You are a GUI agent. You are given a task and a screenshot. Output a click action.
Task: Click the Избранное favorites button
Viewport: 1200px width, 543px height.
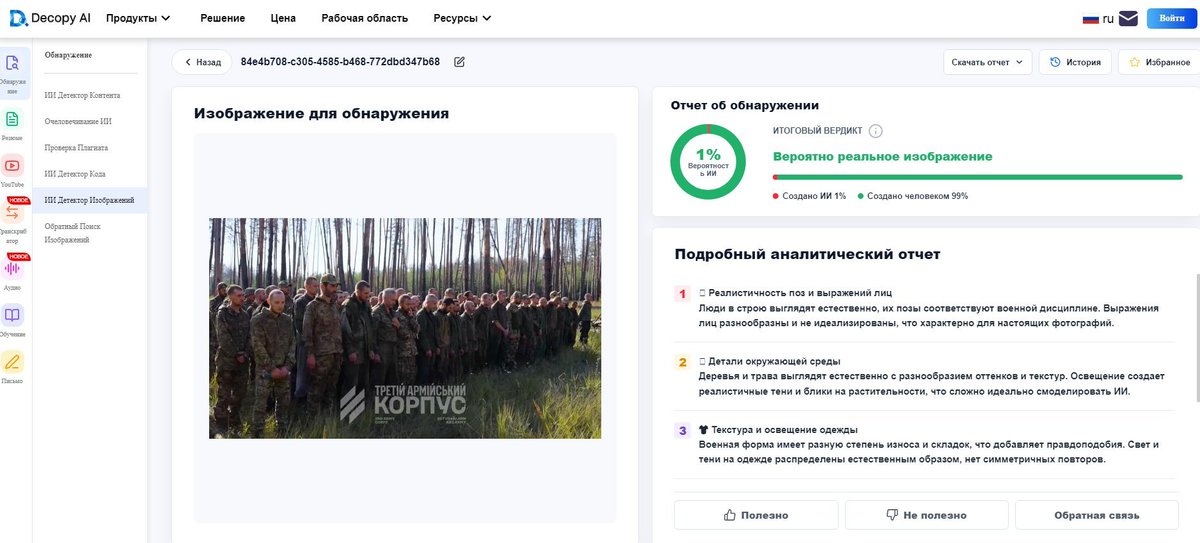tap(1160, 62)
